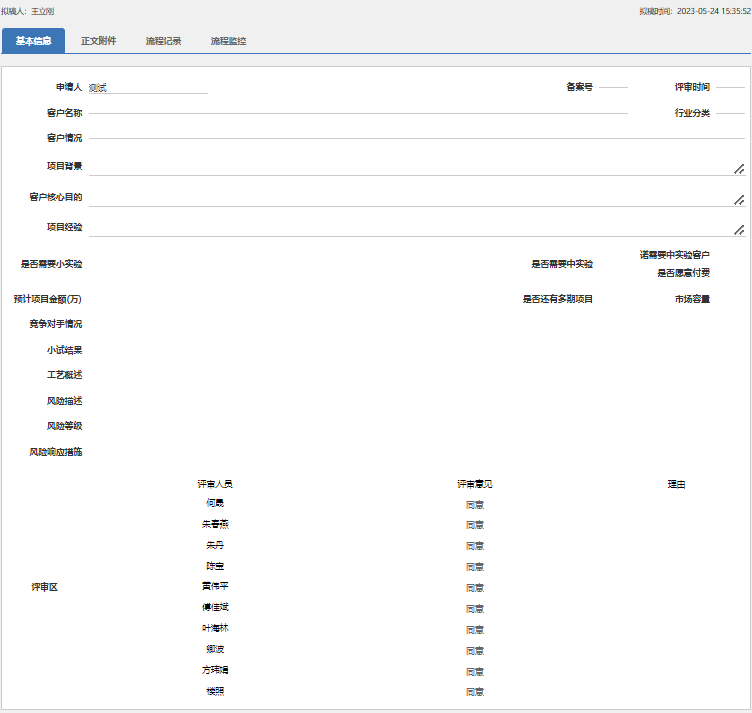Click inside the 项目经验 textarea
This screenshot has height=713, width=752.
click(417, 227)
